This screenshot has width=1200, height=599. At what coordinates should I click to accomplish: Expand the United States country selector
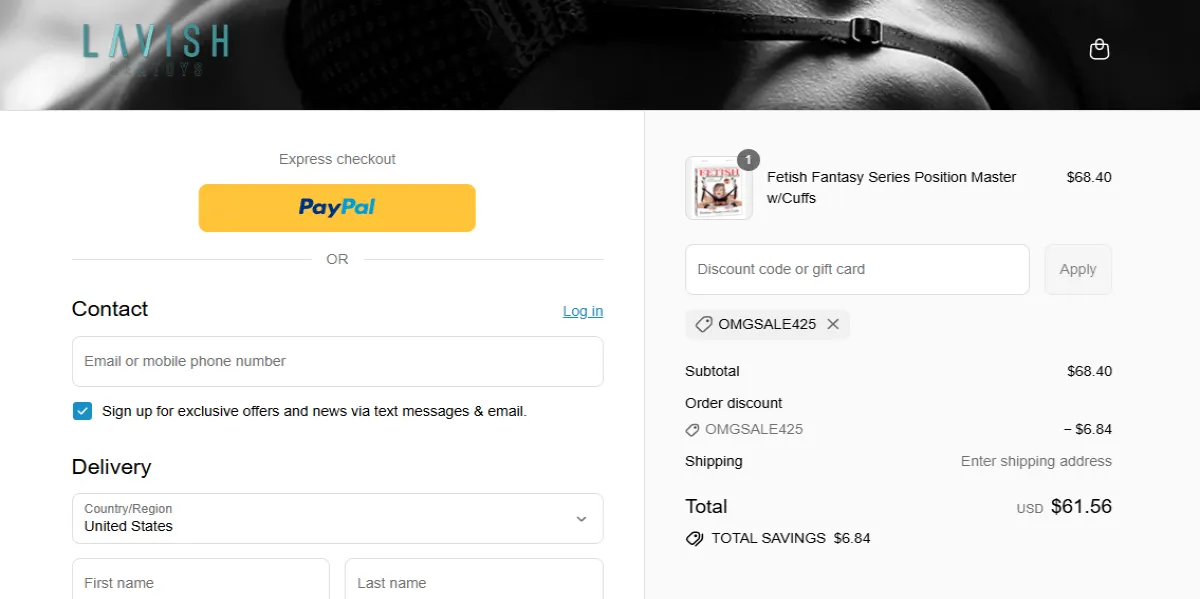coord(337,518)
